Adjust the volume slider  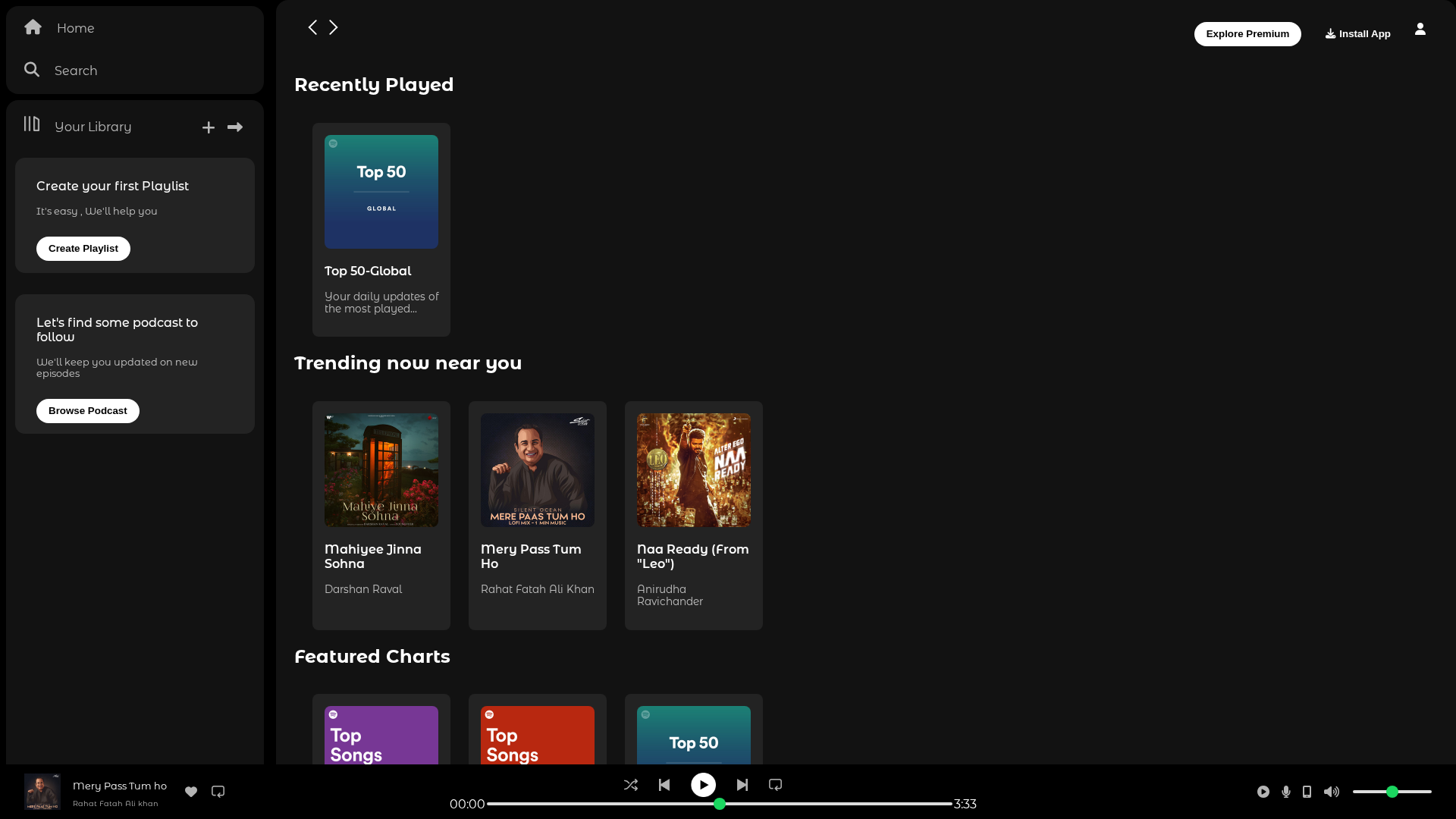click(1392, 792)
